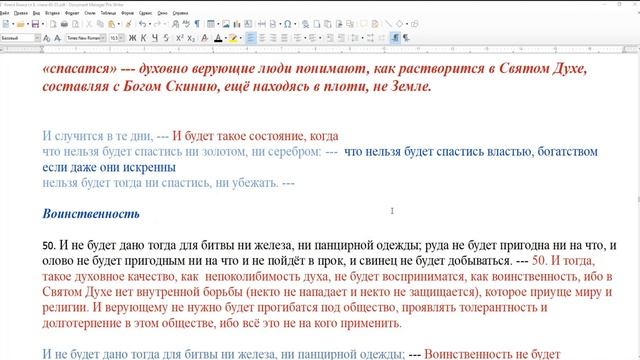Insert field icon

click(273, 24)
